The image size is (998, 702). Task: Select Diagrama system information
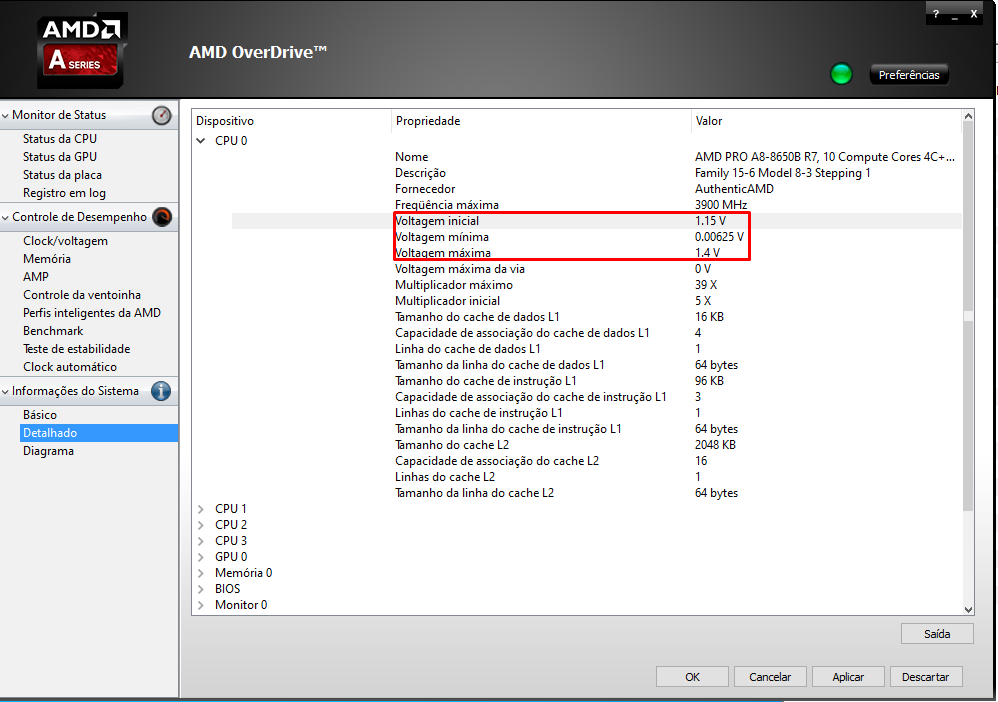tap(48, 451)
